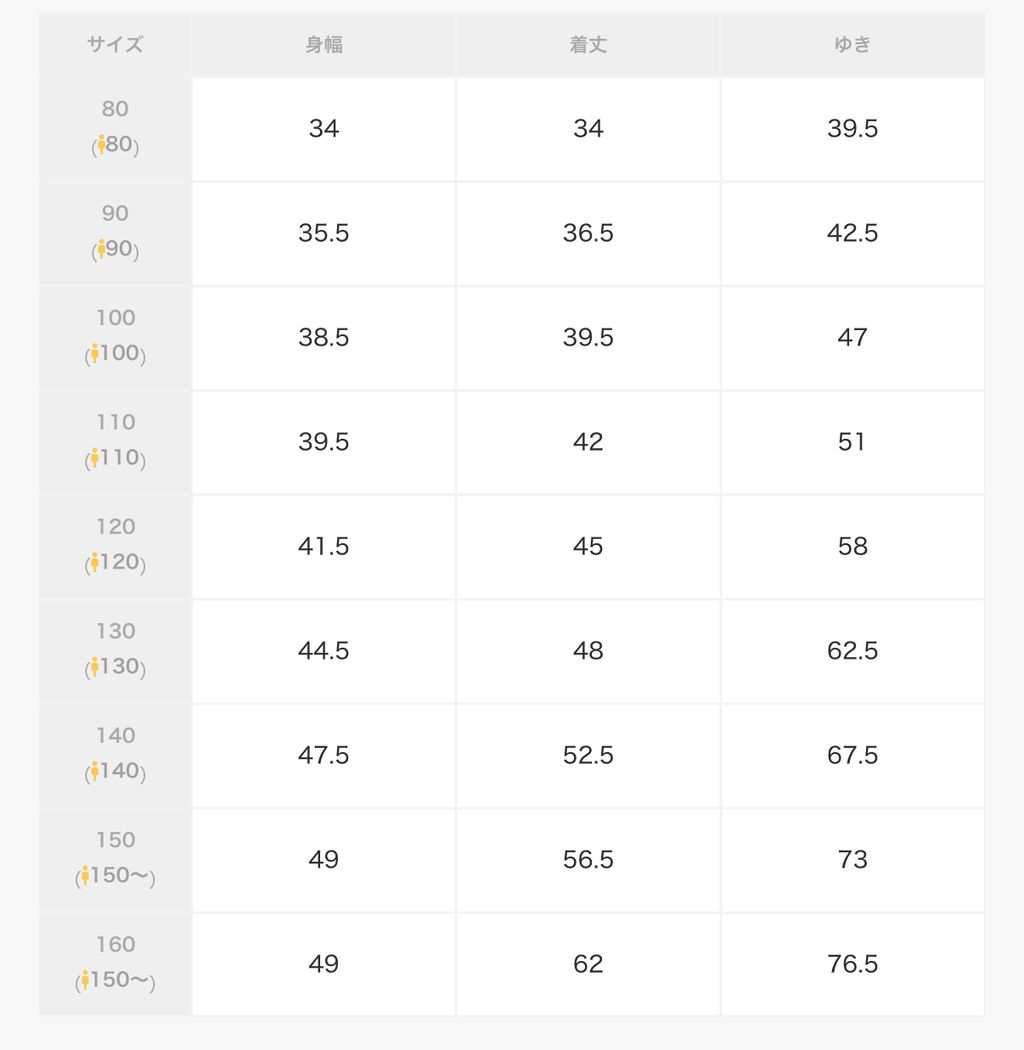
Task: Click the 39.5 value in the size 80 row
Action: pyautogui.click(x=852, y=129)
